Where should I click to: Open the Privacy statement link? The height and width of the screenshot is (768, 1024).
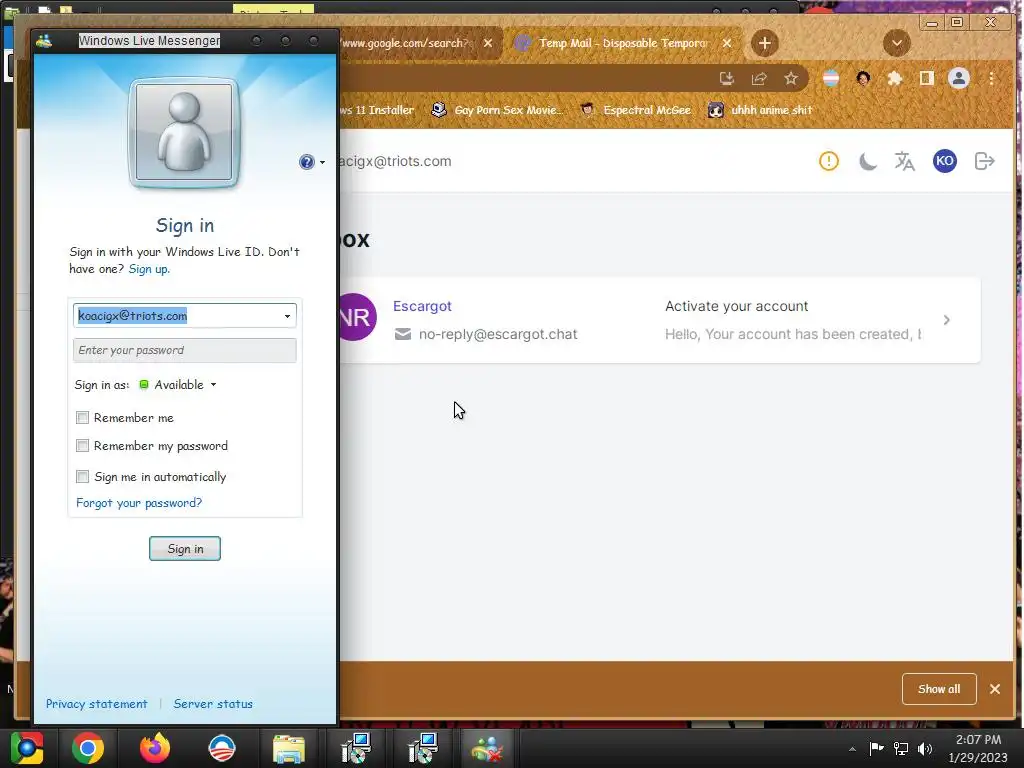click(97, 704)
